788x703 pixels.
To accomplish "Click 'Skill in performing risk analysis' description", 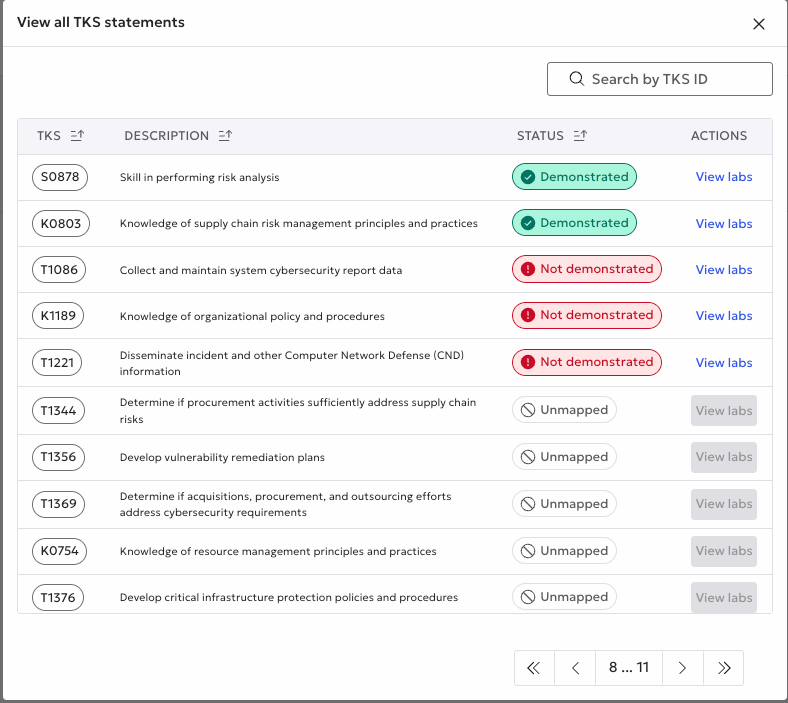I will coord(200,177).
